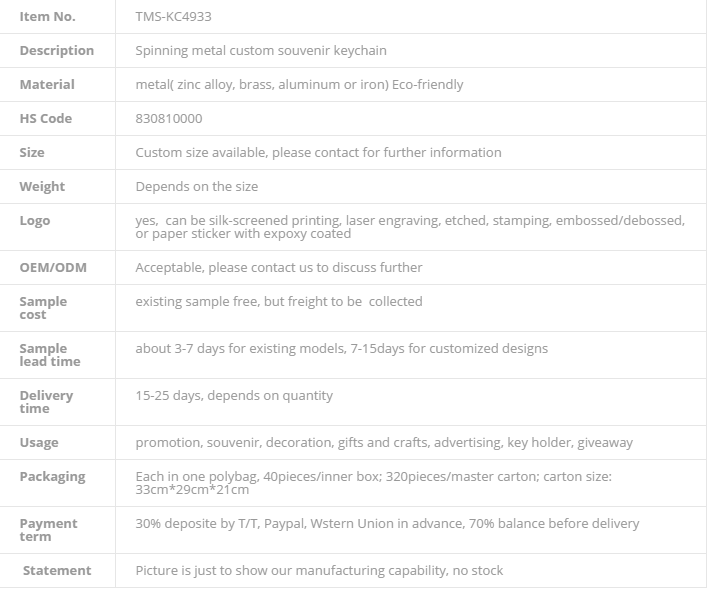The height and width of the screenshot is (591, 707).
Task: Click the Statement text about manufacturing capability
Action: [x=319, y=571]
